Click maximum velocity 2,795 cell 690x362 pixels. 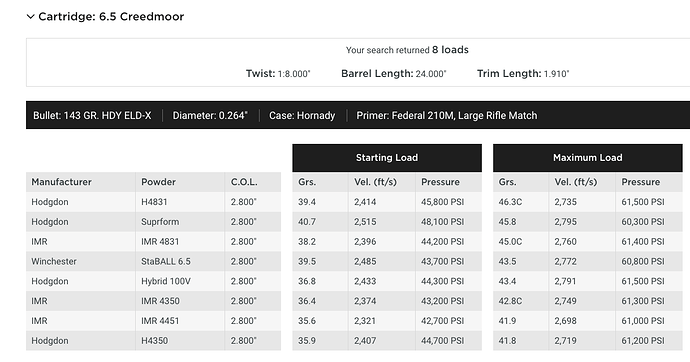pos(582,222)
